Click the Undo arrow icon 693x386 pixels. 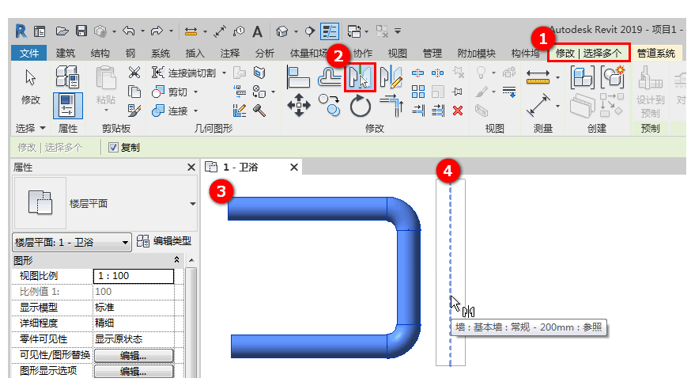(x=129, y=31)
